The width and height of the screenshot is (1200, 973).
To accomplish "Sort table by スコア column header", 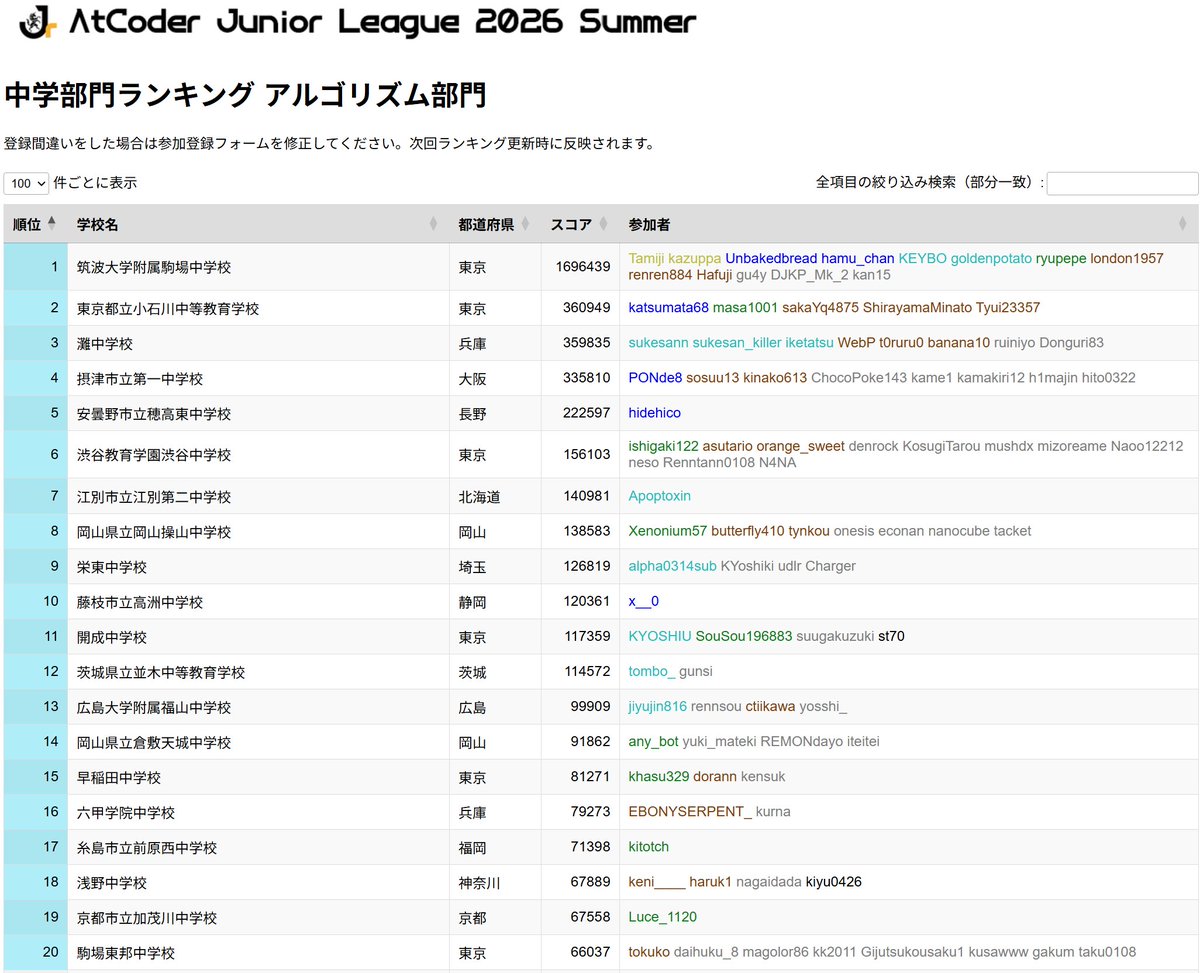I will pos(580,224).
